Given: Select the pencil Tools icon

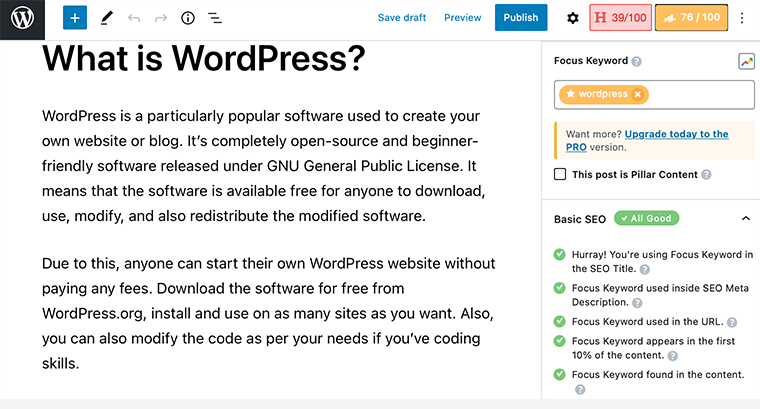Looking at the screenshot, I should coord(107,18).
